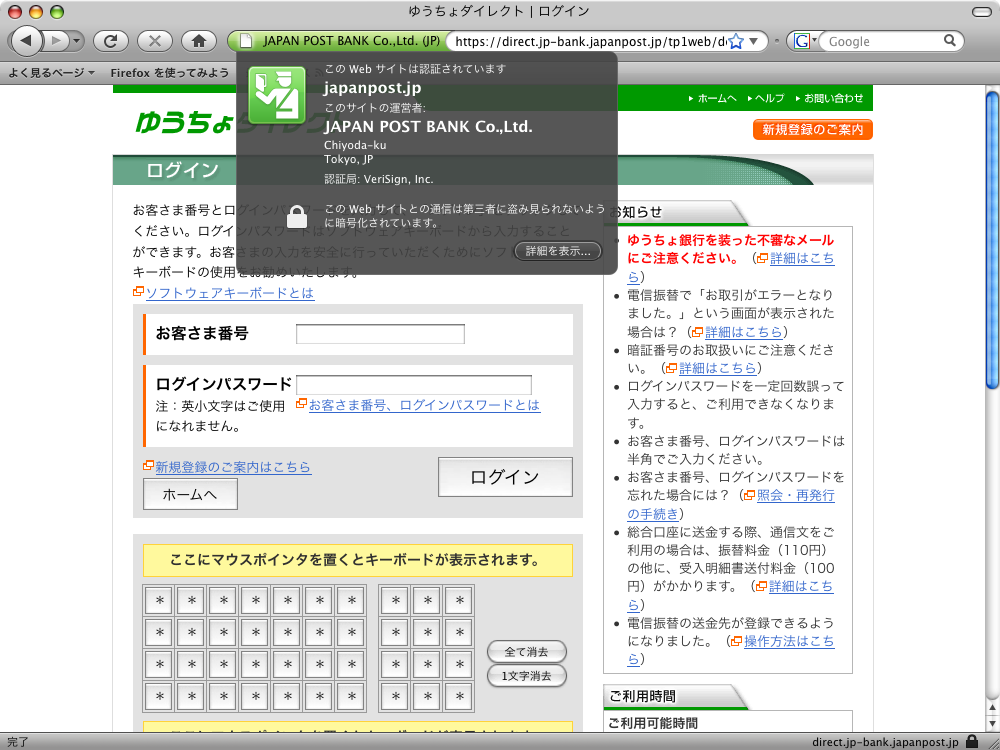This screenshot has width=1000, height=750.
Task: Open the URL bar history dropdown arrow
Action: (754, 41)
